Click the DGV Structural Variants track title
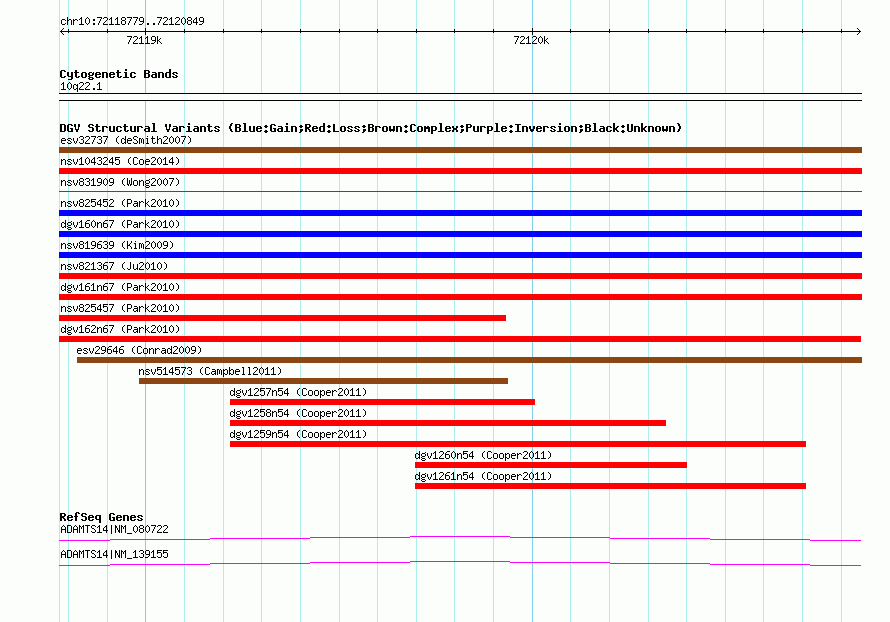890x622 pixels. [370, 128]
